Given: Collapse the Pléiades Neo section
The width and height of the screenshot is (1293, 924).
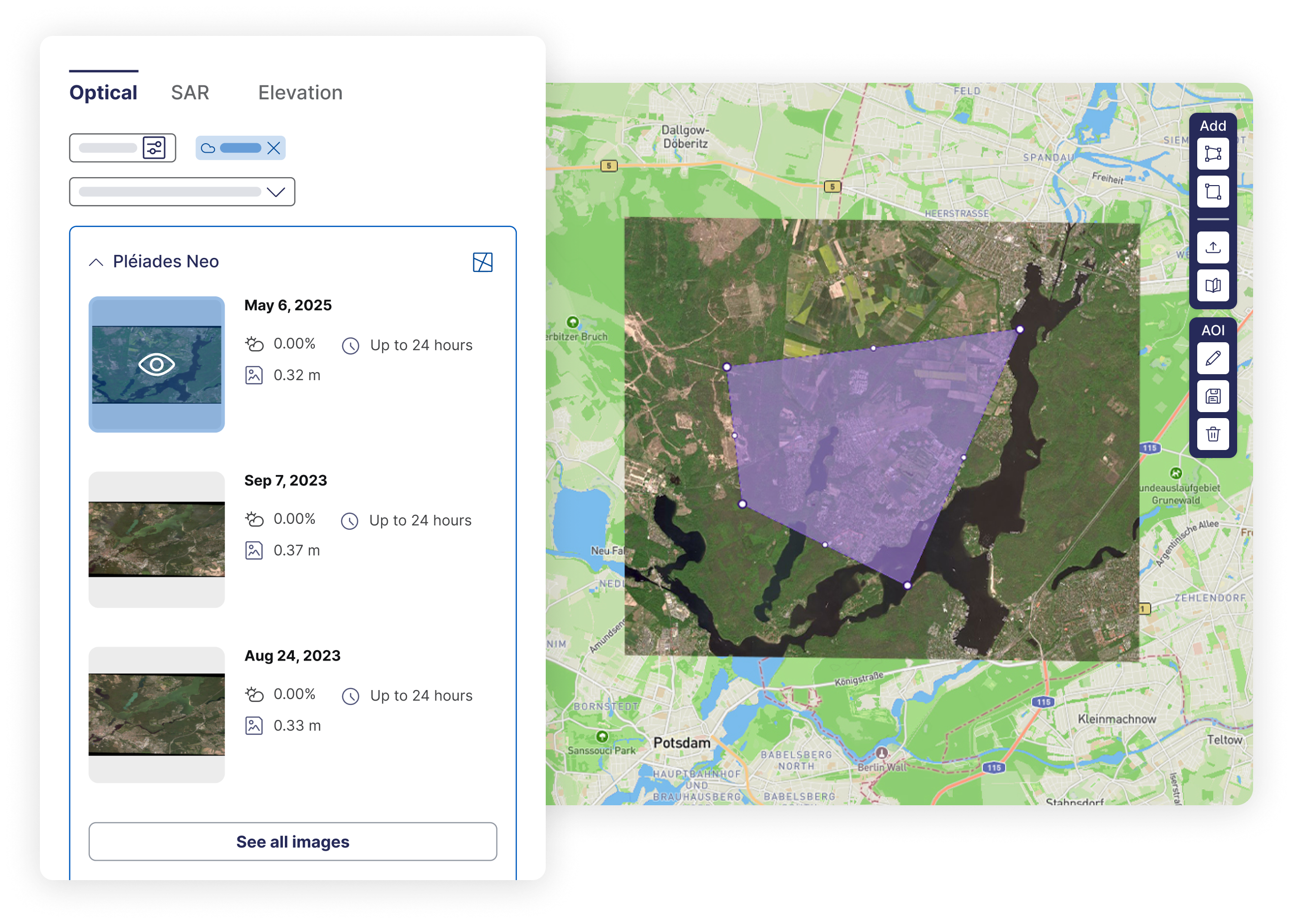Looking at the screenshot, I should point(96,262).
